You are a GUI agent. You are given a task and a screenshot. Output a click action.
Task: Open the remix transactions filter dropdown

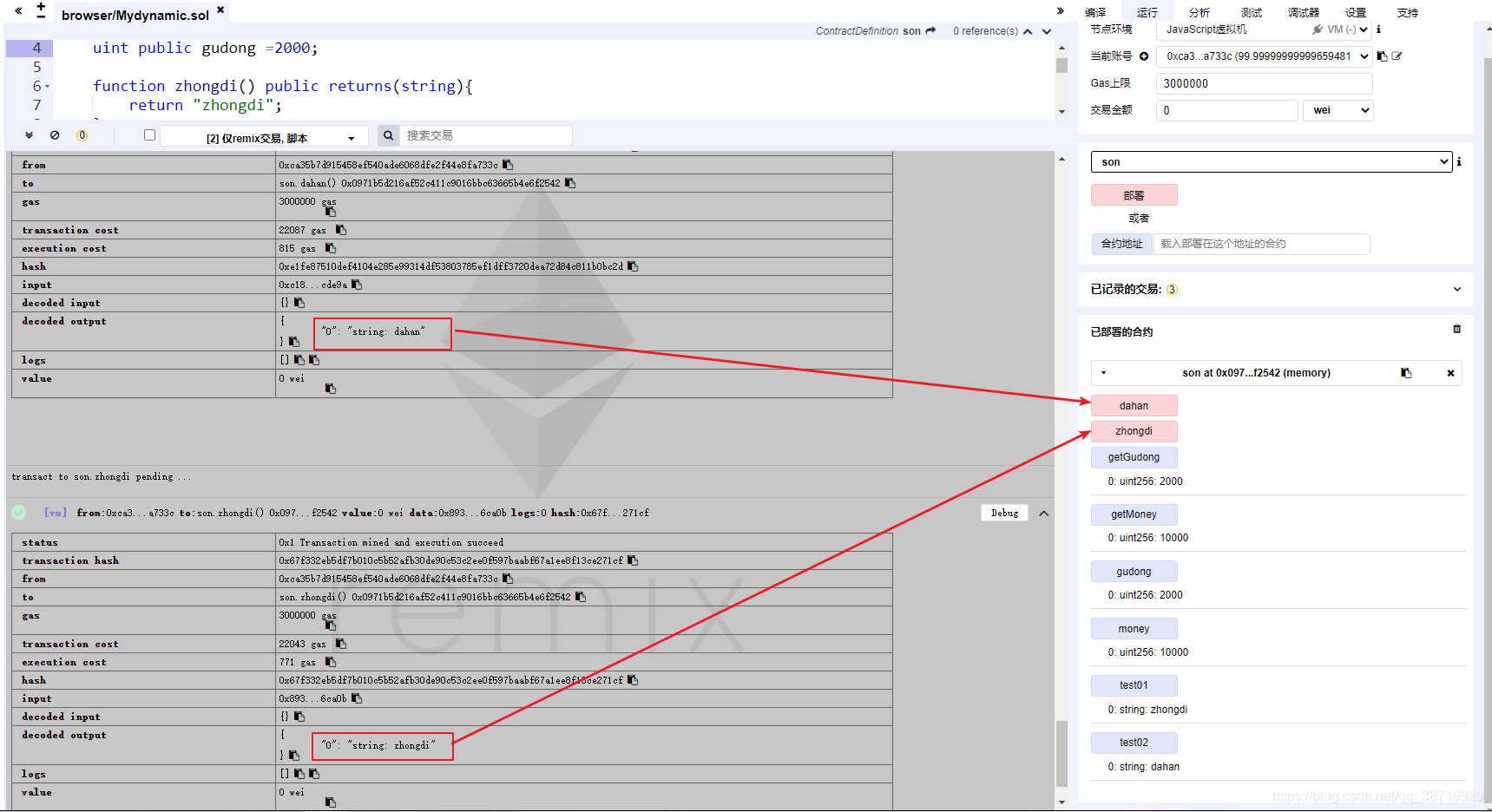click(x=265, y=137)
